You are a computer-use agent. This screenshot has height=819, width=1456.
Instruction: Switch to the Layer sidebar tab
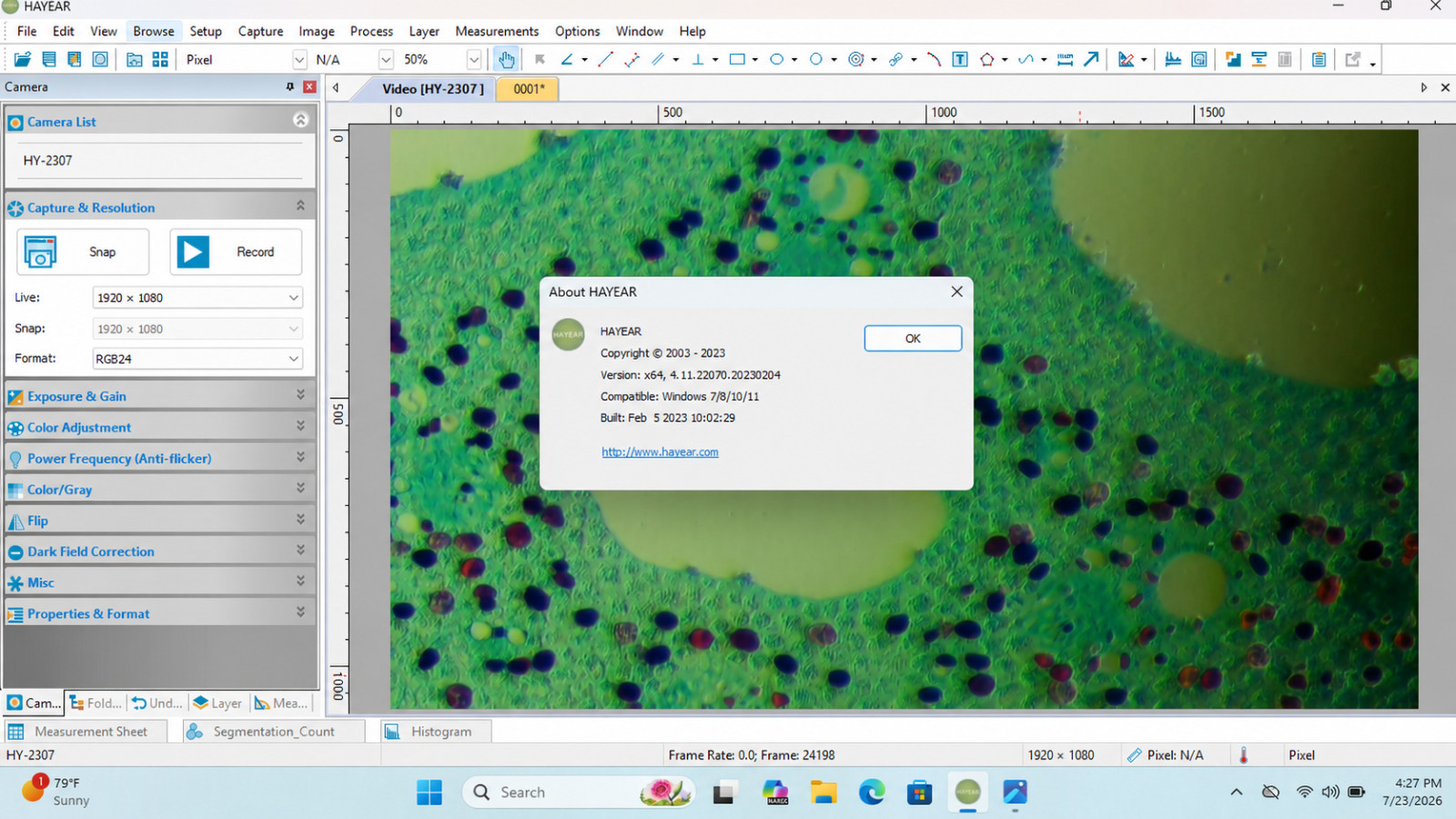point(217,703)
